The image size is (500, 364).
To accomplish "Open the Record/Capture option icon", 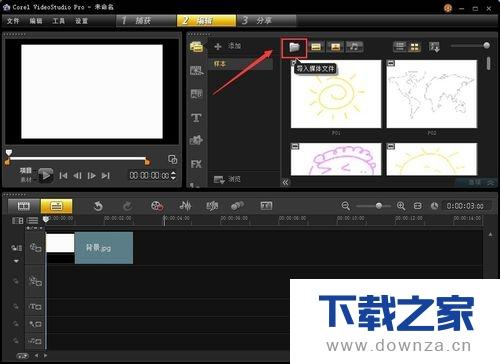I will coord(157,206).
